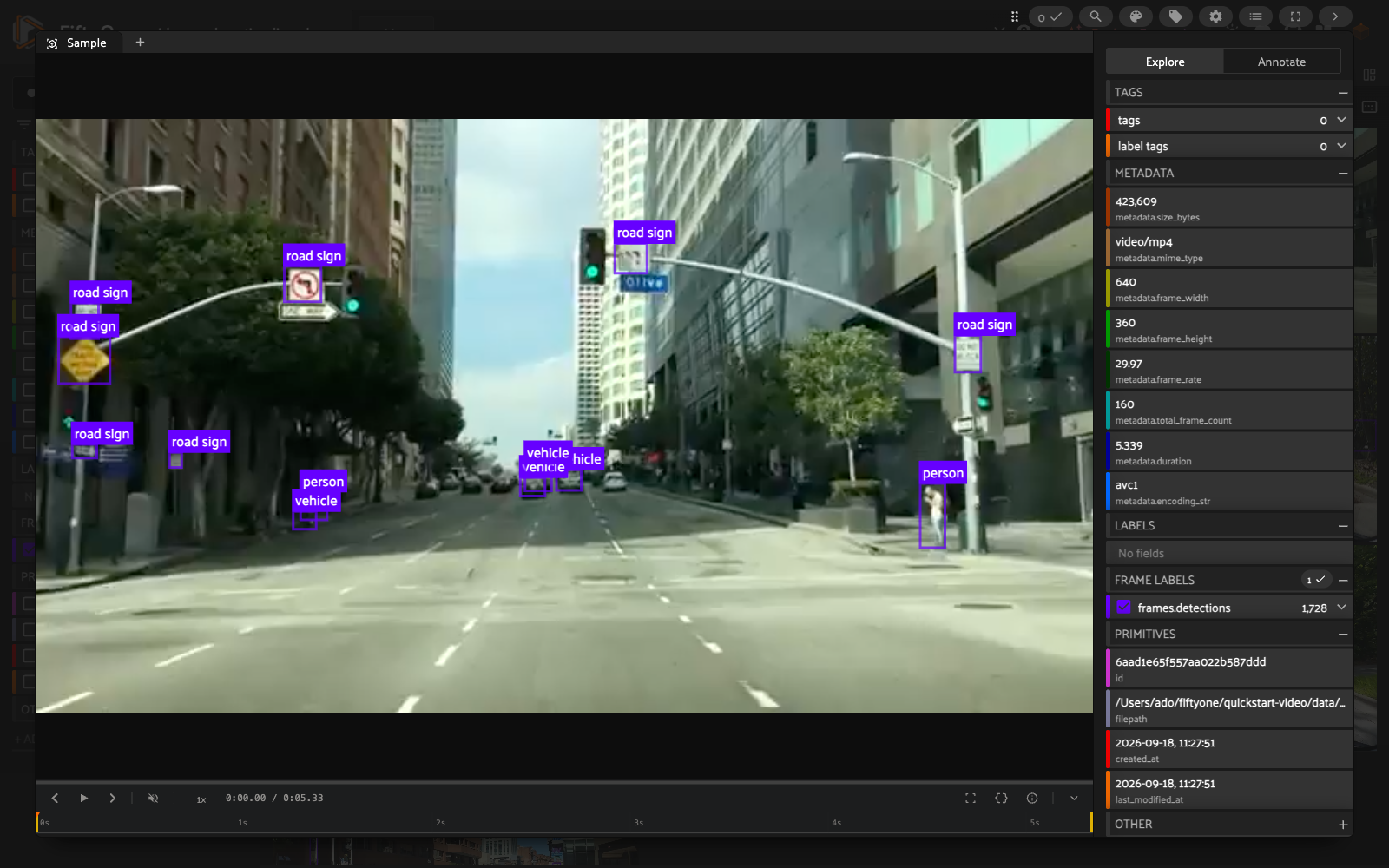
Task: Toggle the FRAME LABELS active count checkmark
Action: coord(1316,580)
